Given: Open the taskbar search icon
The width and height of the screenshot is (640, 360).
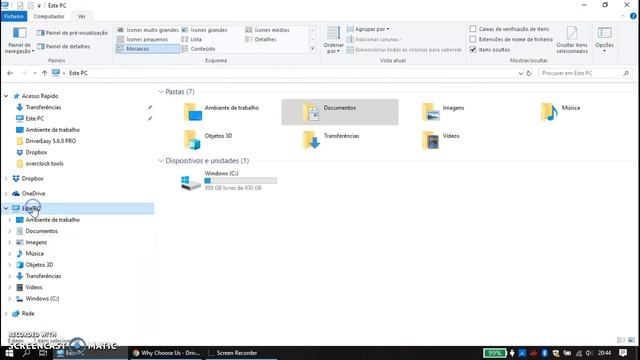Looking at the screenshot, I should click(x=27, y=353).
